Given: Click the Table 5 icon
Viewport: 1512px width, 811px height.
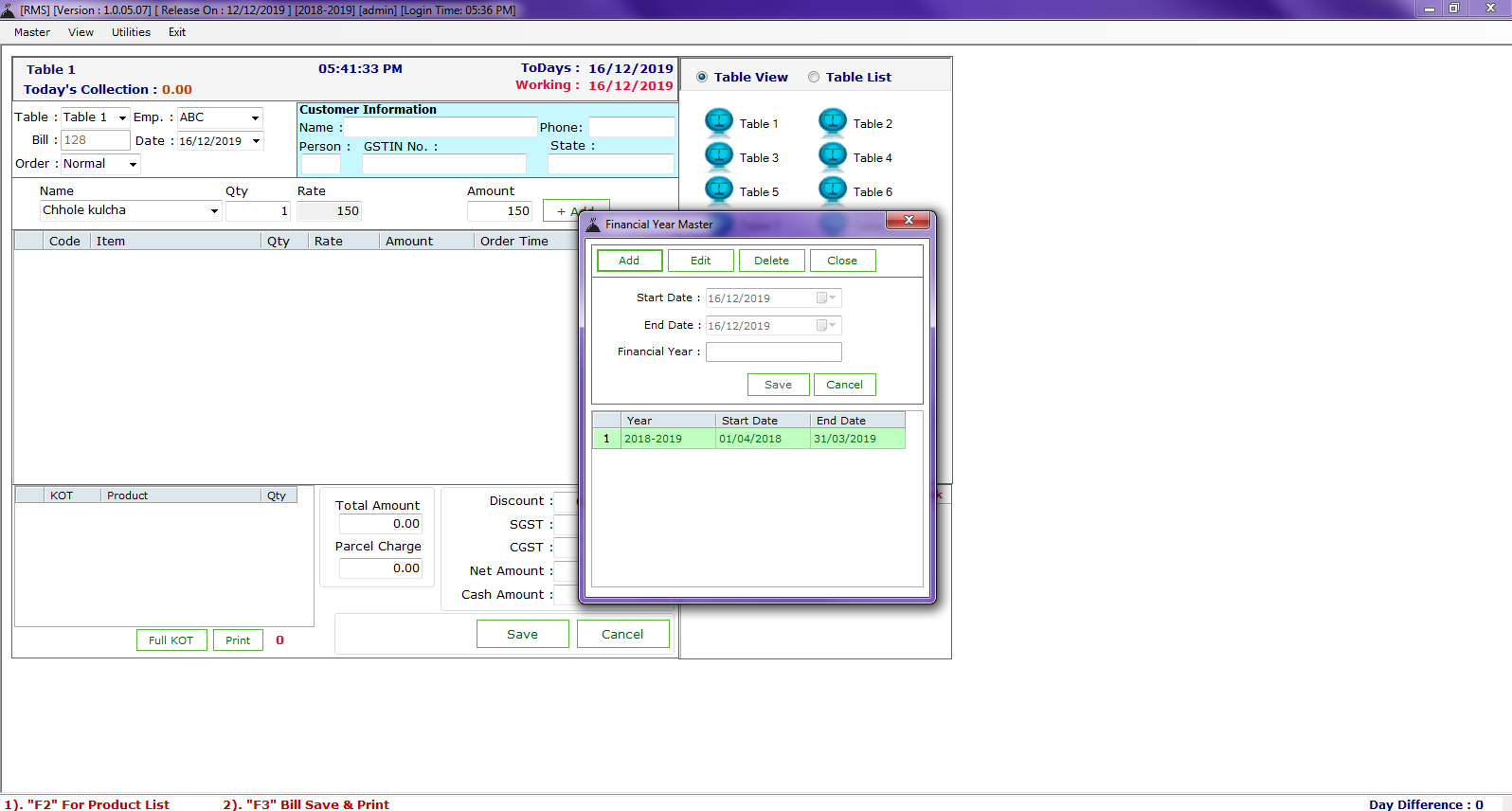Looking at the screenshot, I should click(x=719, y=190).
